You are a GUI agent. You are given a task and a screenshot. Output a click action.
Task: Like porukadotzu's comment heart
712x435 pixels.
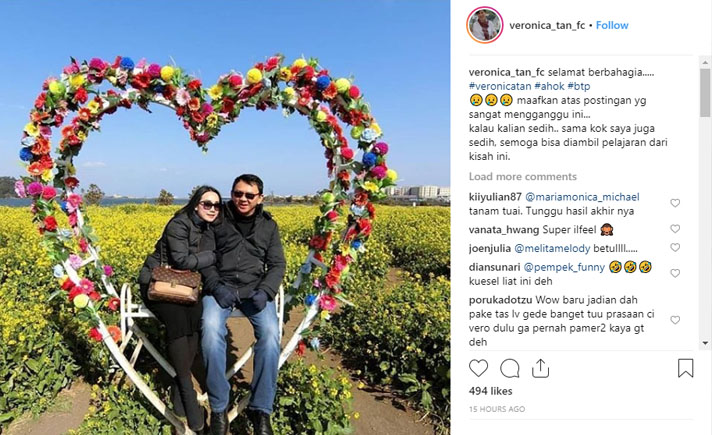(675, 320)
